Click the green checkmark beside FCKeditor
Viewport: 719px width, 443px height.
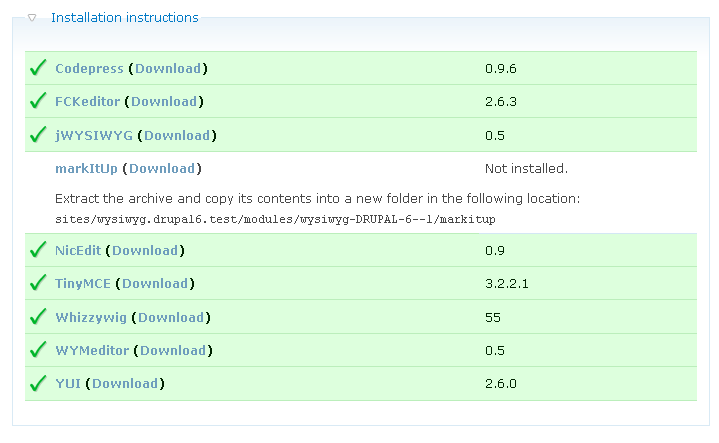38,100
